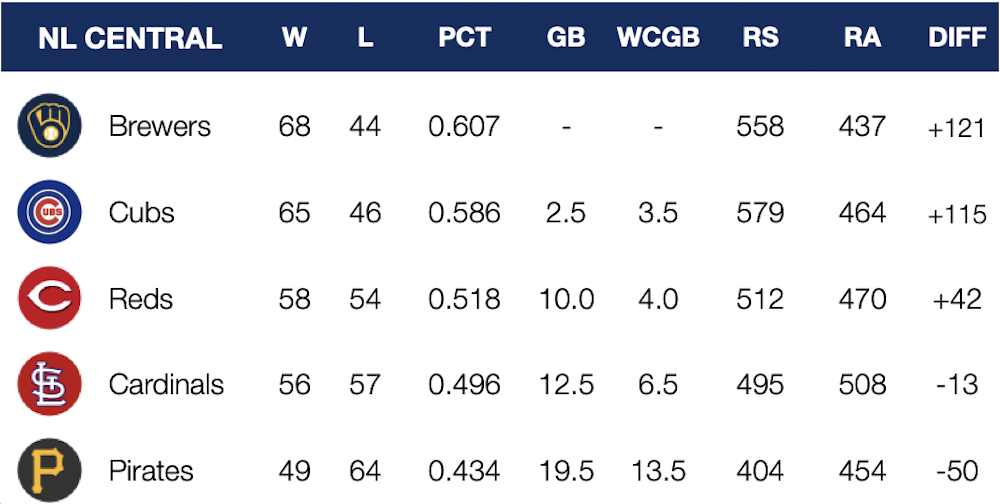Click the Cardinals team logo

point(47,385)
